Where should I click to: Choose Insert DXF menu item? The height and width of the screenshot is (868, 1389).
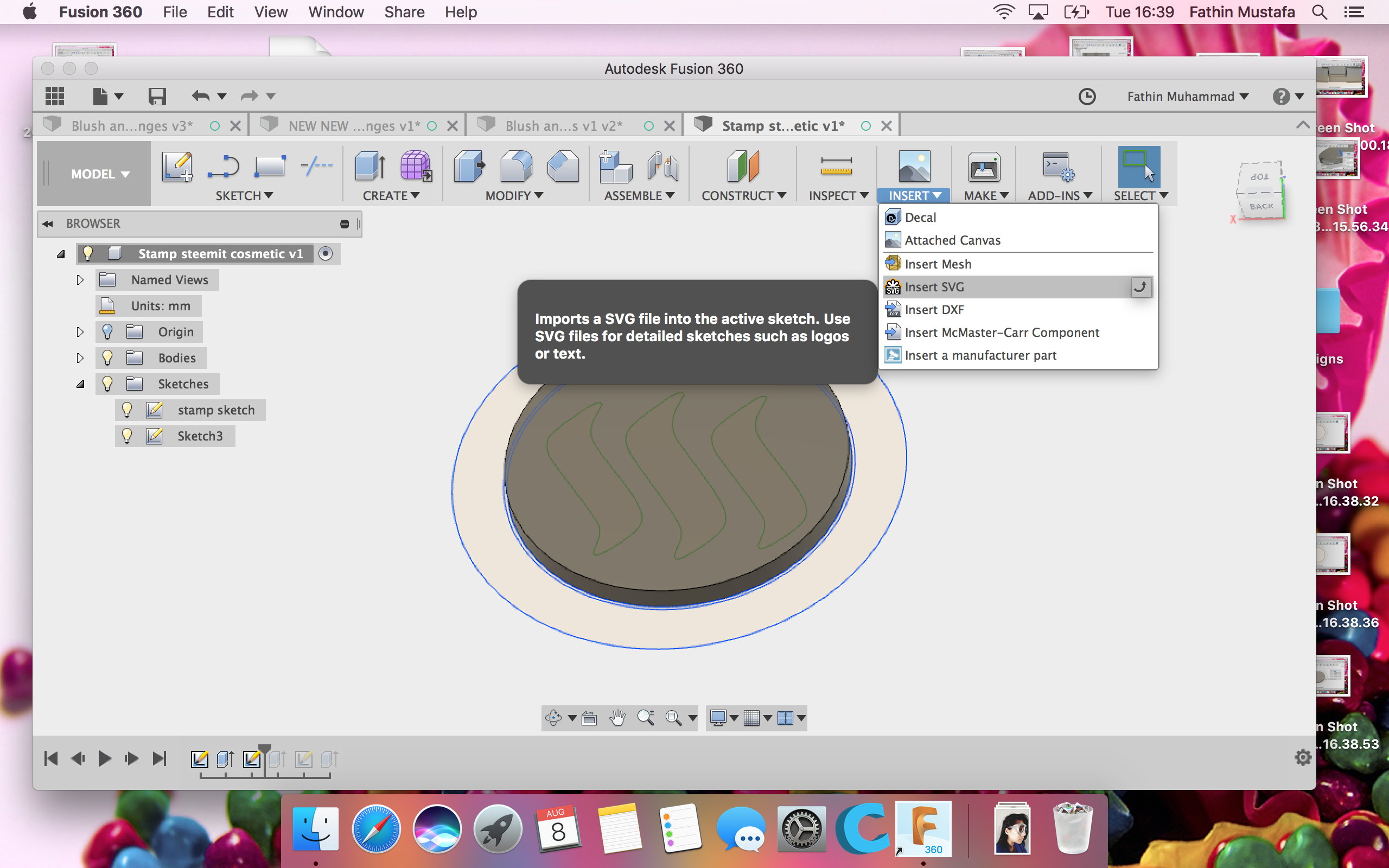click(1018, 310)
